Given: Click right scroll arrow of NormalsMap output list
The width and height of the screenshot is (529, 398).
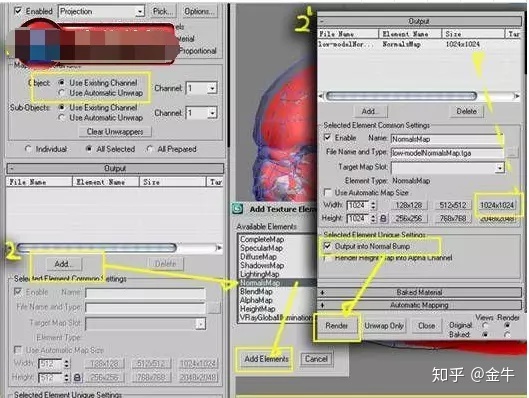Looking at the screenshot, I should tap(517, 96).
